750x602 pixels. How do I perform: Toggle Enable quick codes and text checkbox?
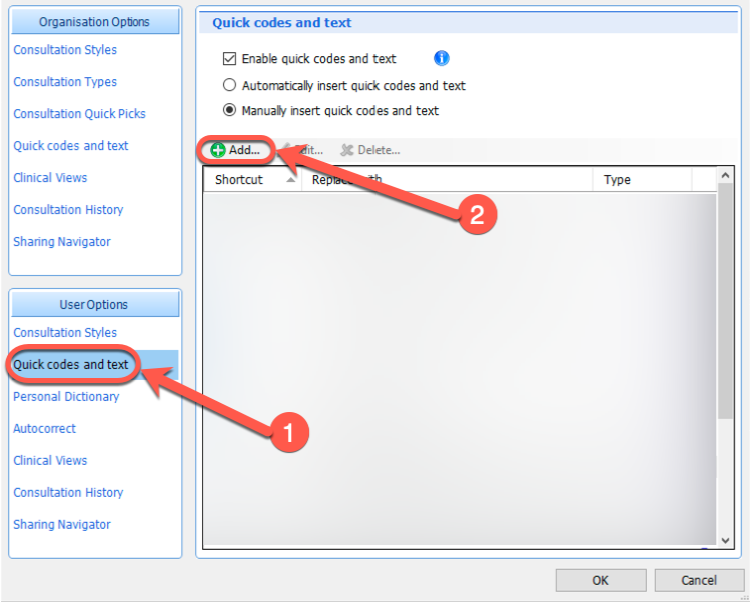pyautogui.click(x=230, y=58)
